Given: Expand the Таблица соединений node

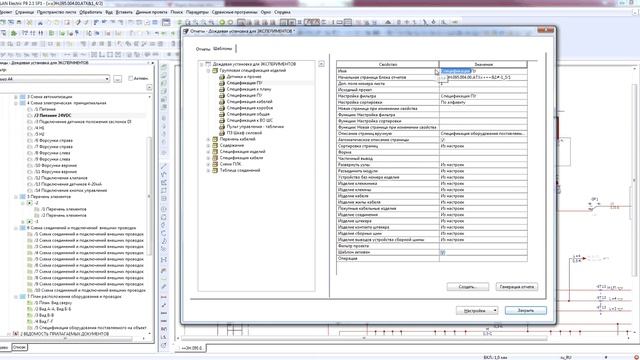Looking at the screenshot, I should point(208,170).
